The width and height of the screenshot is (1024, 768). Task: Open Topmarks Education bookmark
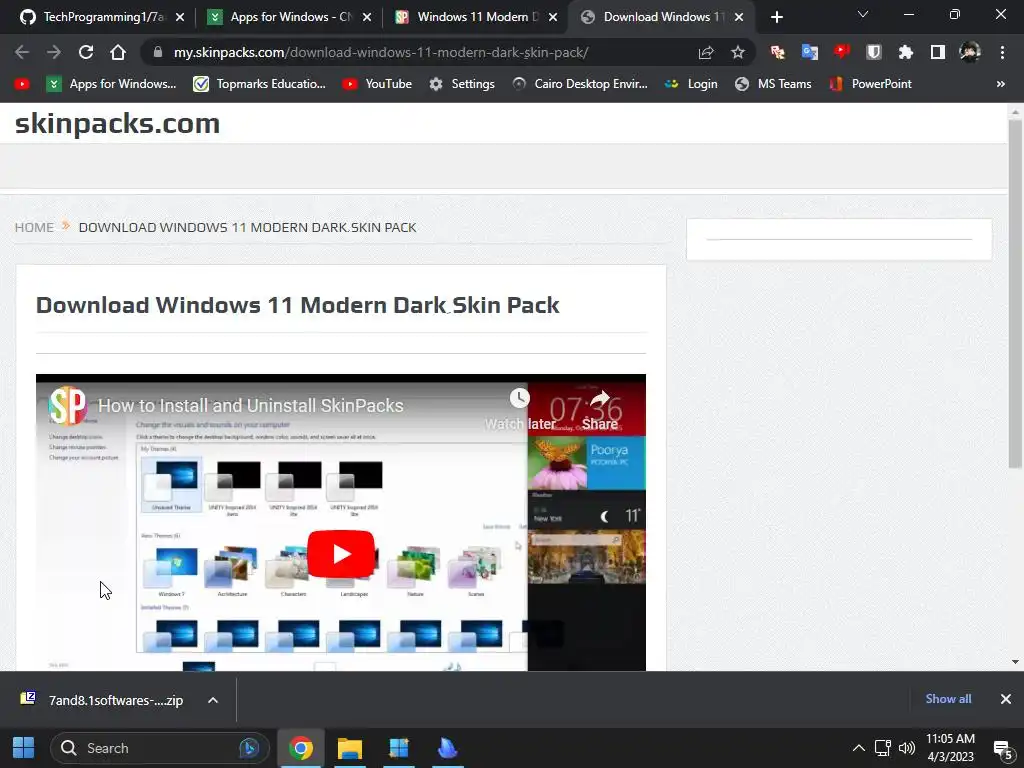pos(259,84)
